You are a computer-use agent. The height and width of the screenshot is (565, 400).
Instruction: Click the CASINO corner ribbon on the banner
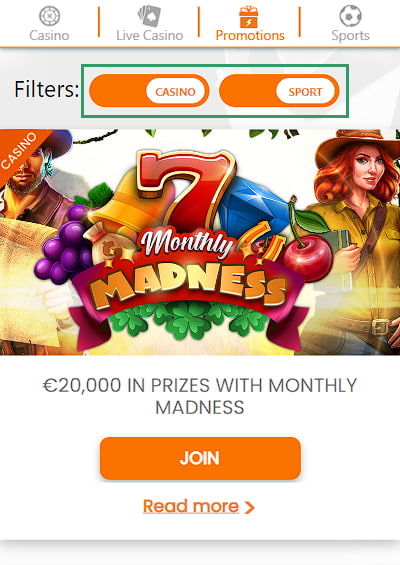20,151
